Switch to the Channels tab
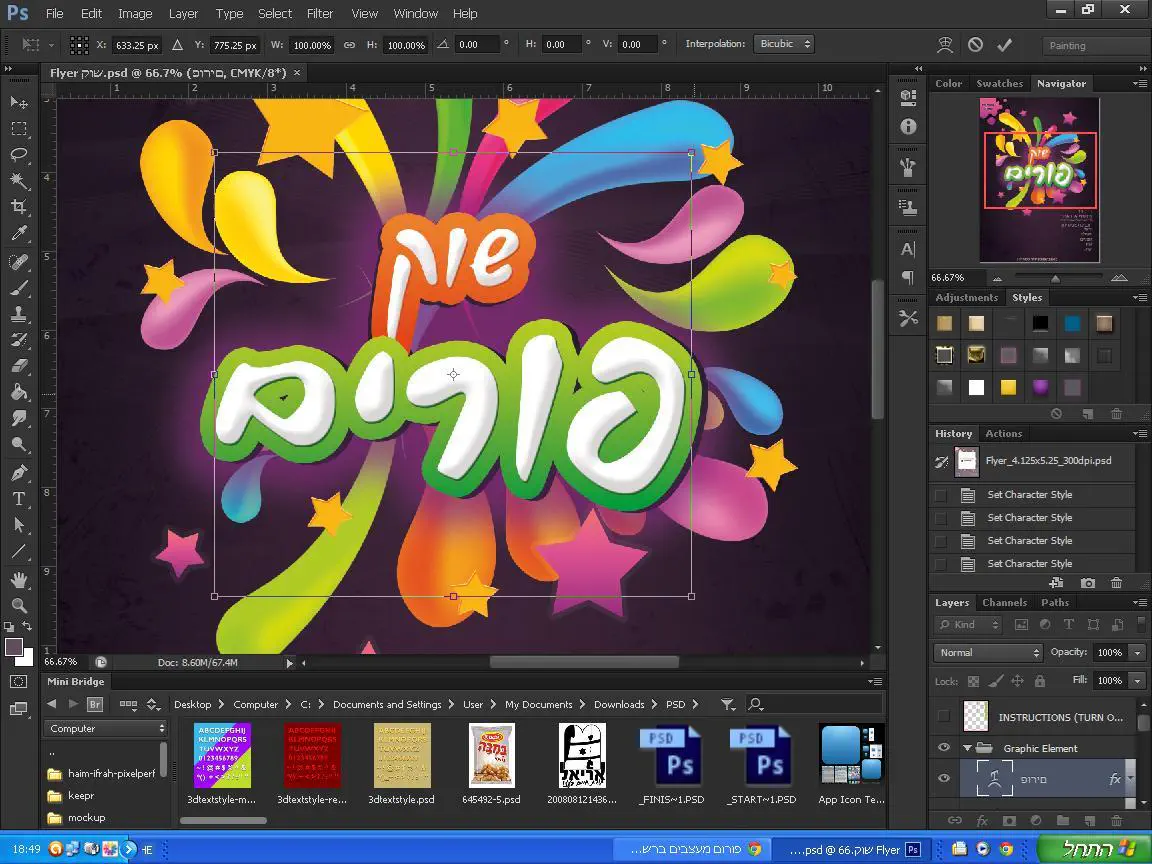Viewport: 1152px width, 864px height. click(1004, 603)
